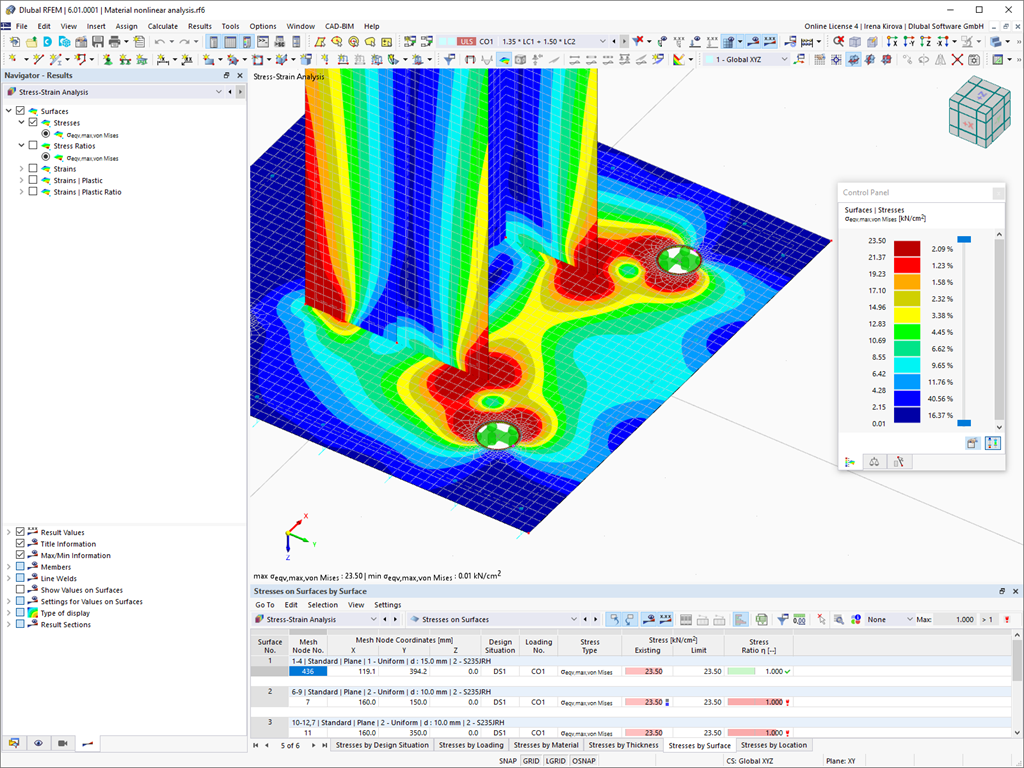The height and width of the screenshot is (768, 1024).
Task: Click the Print icon in the top toolbar
Action: pos(113,41)
